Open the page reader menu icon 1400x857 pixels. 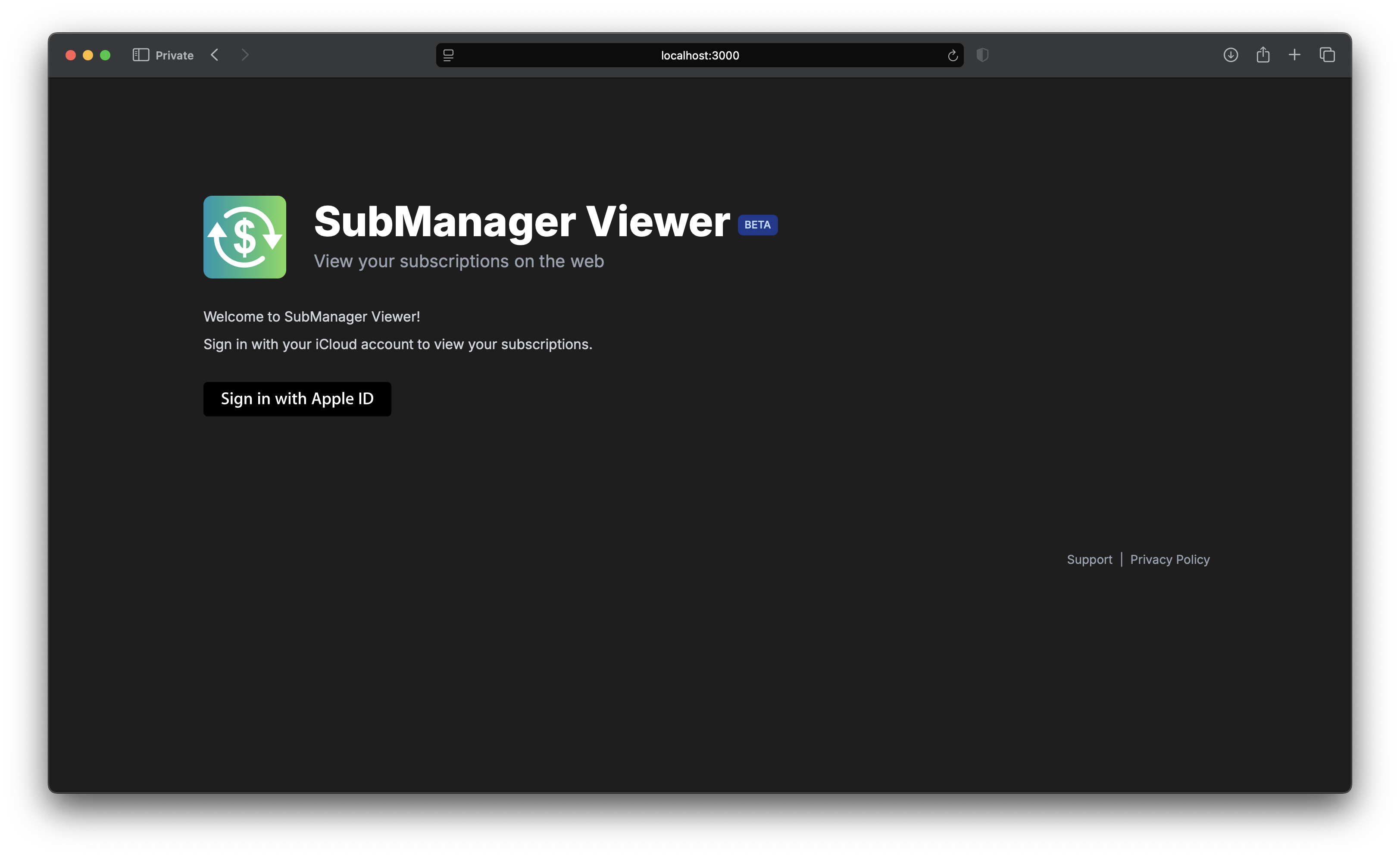tap(448, 55)
